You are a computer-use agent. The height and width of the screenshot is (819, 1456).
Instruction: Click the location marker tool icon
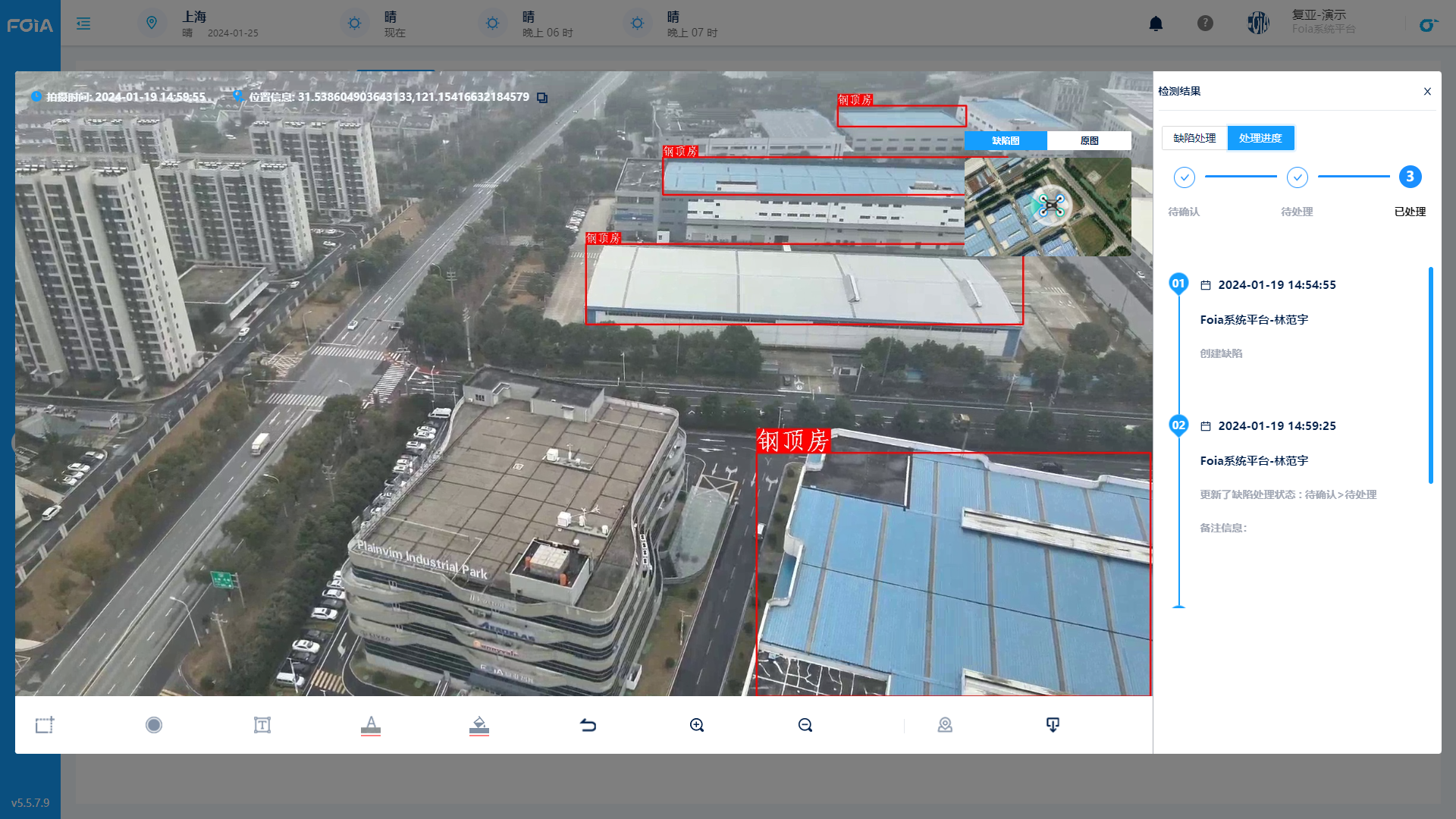tap(944, 725)
